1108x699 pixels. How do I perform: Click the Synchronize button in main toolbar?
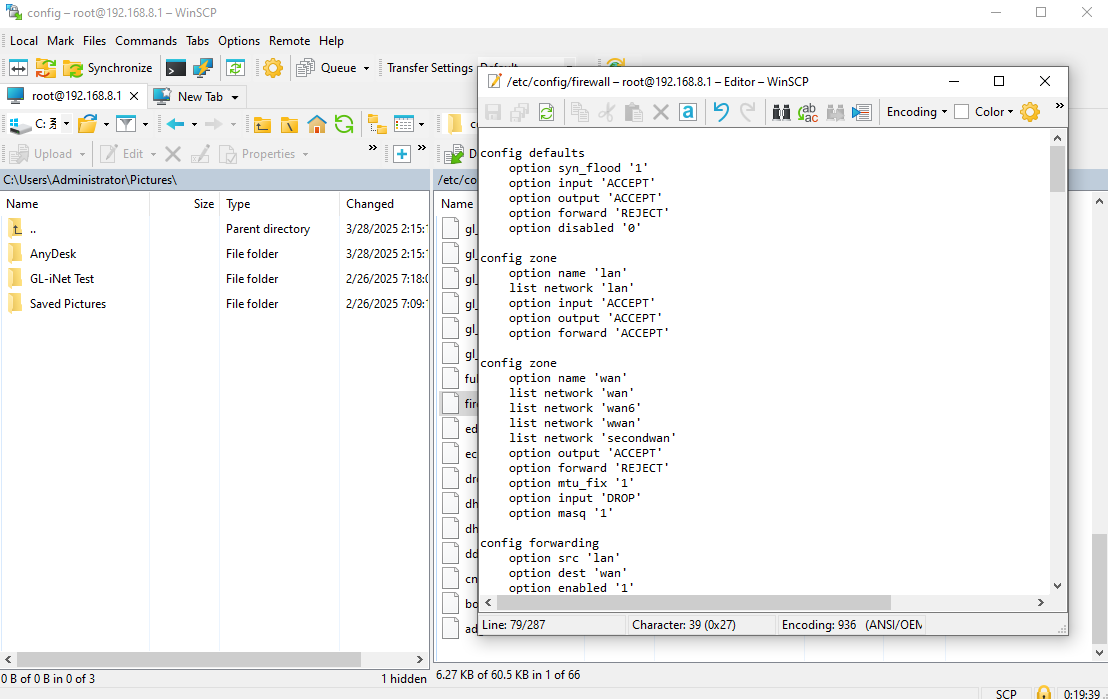(108, 68)
